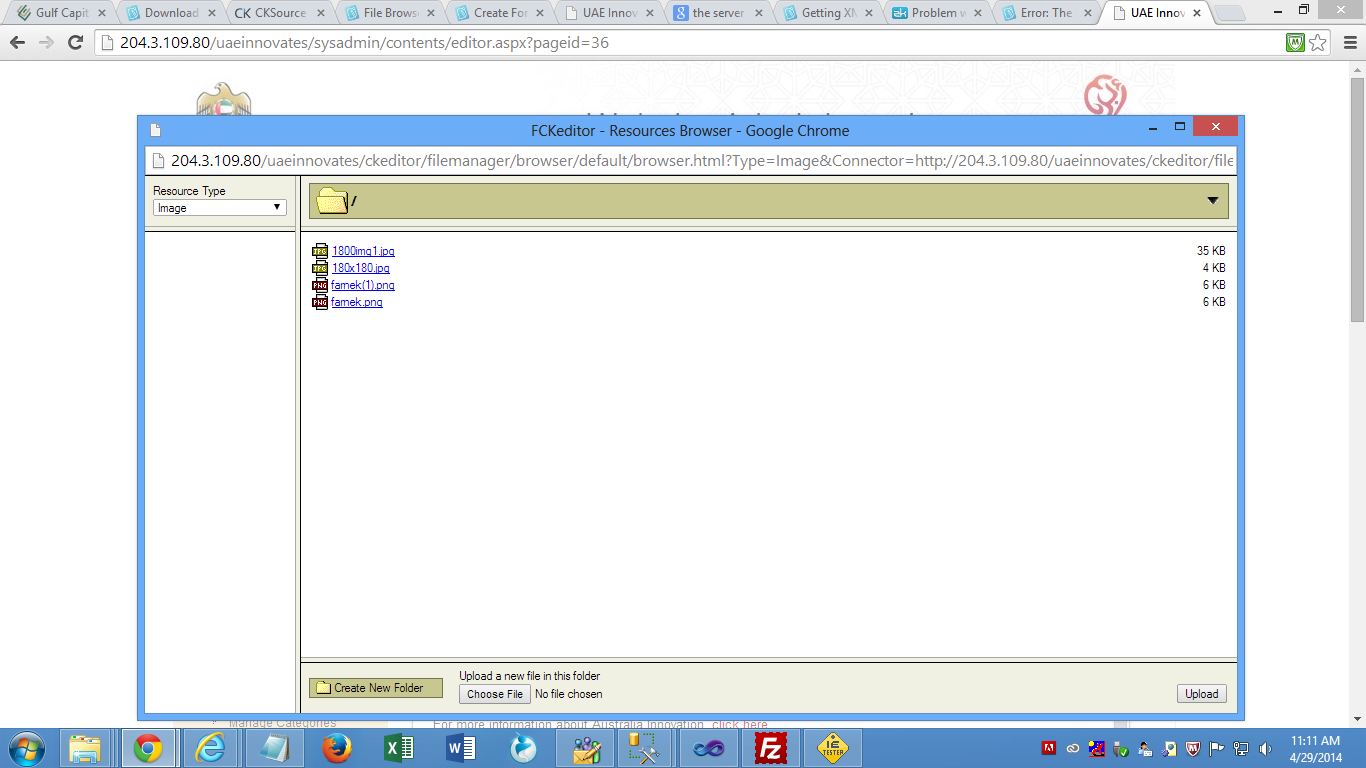Expand the folder path dropdown arrow

click(1212, 201)
